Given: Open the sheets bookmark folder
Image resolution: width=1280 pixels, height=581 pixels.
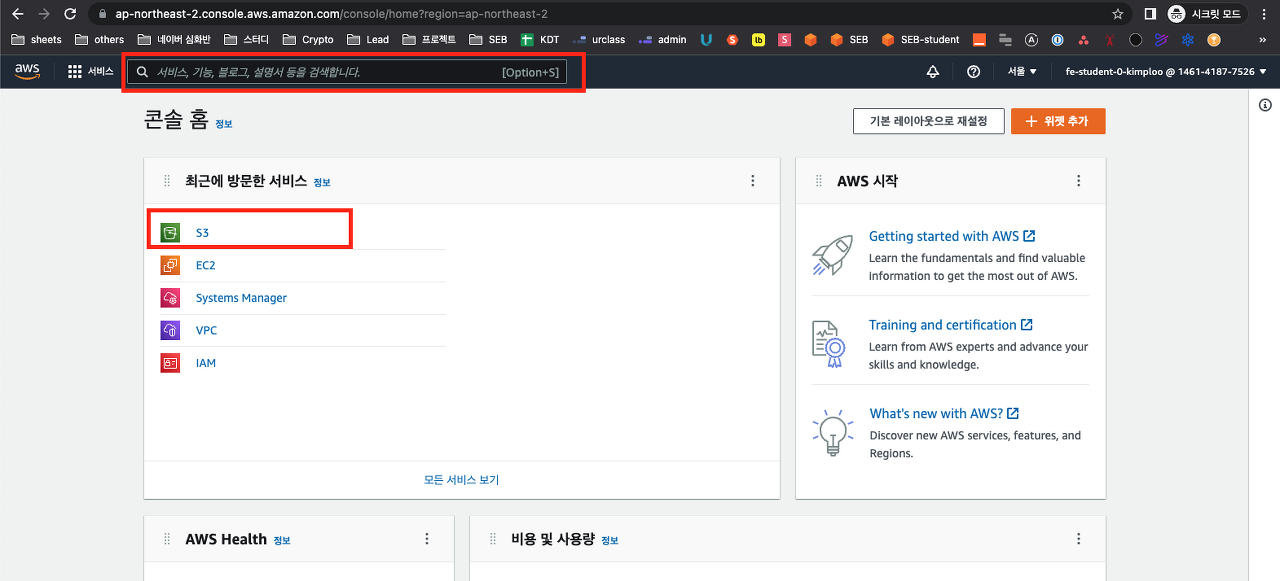Looking at the screenshot, I should (x=37, y=40).
